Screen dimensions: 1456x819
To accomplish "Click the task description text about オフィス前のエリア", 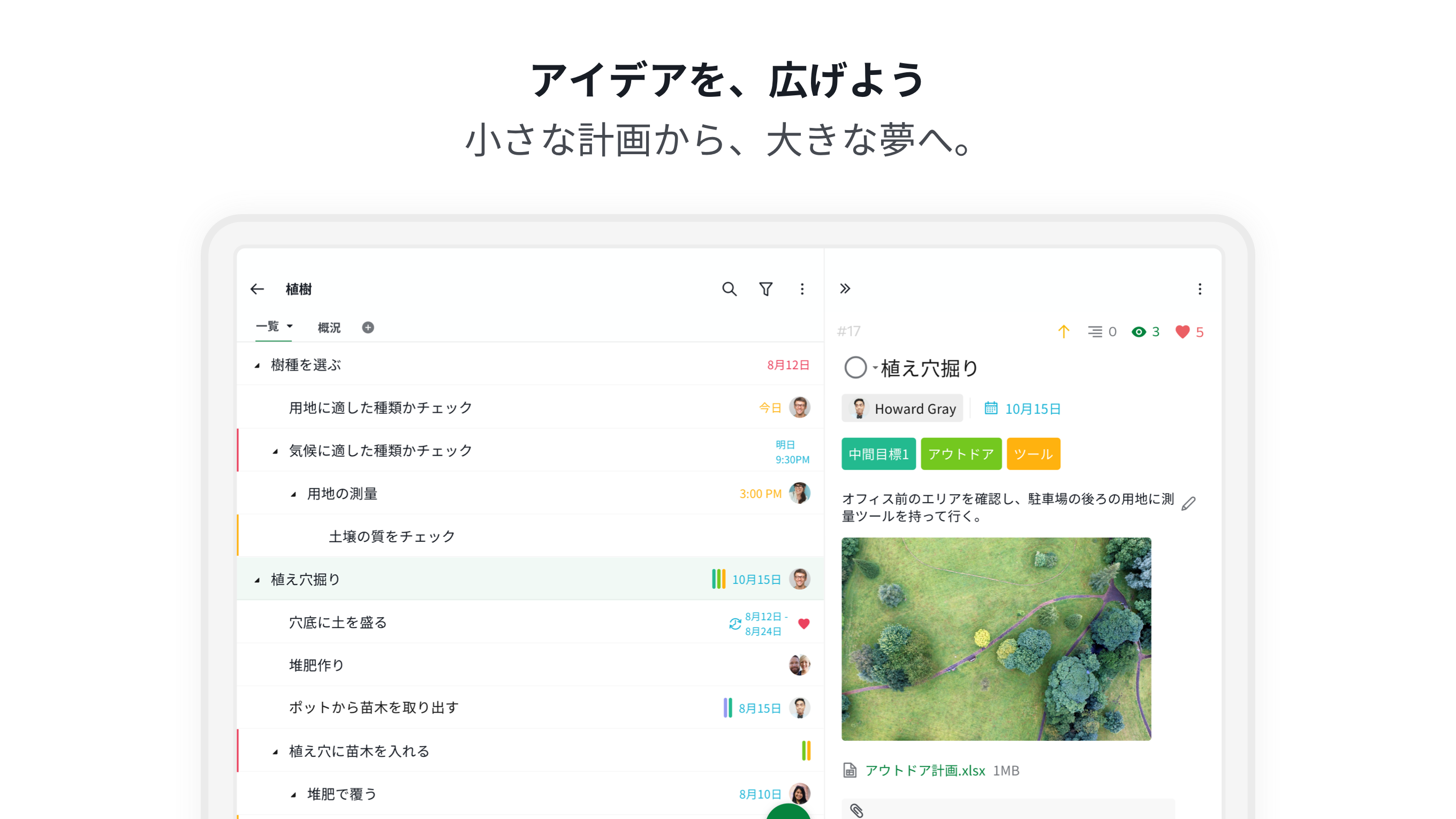I will coord(1008,507).
